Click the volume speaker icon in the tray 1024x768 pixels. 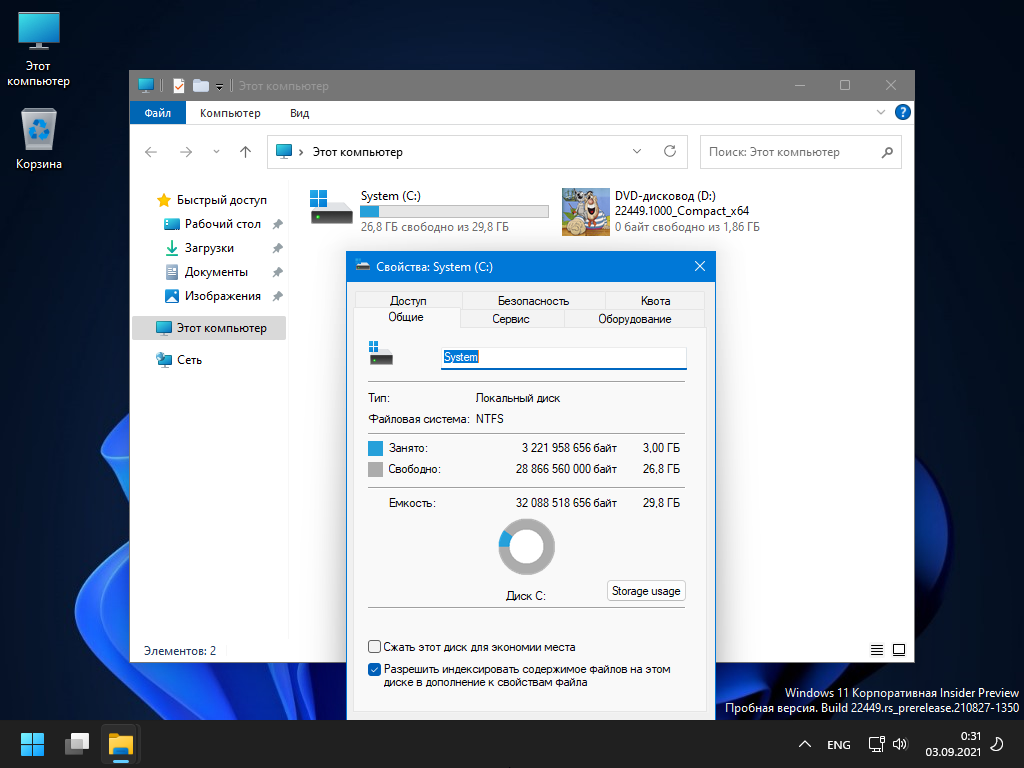tap(899, 744)
